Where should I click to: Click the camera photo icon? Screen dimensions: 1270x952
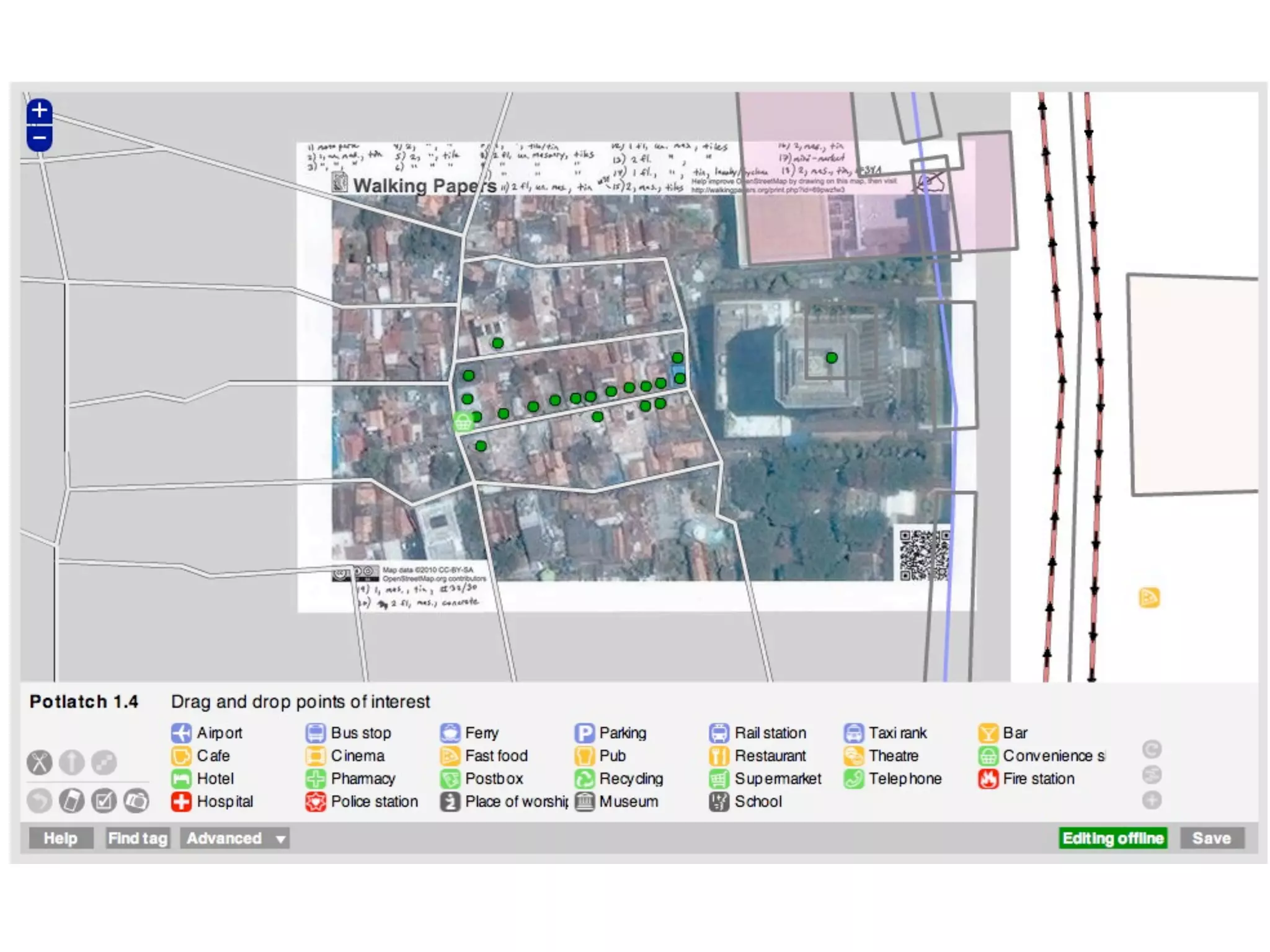click(136, 801)
